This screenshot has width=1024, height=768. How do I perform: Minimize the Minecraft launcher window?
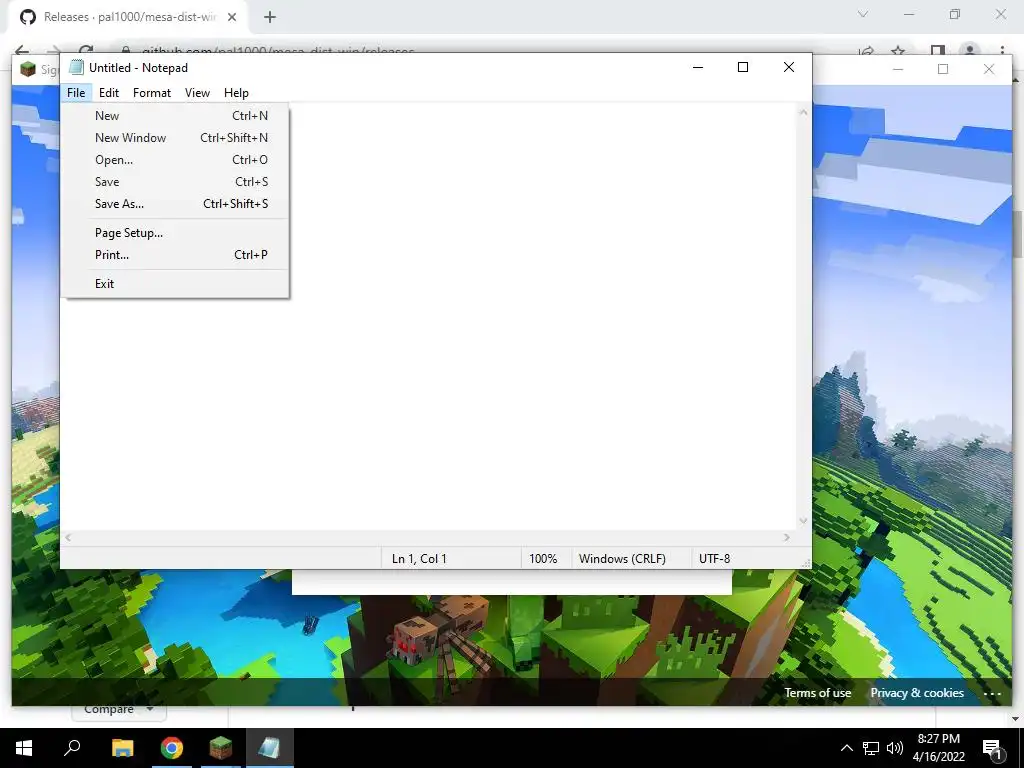click(898, 69)
